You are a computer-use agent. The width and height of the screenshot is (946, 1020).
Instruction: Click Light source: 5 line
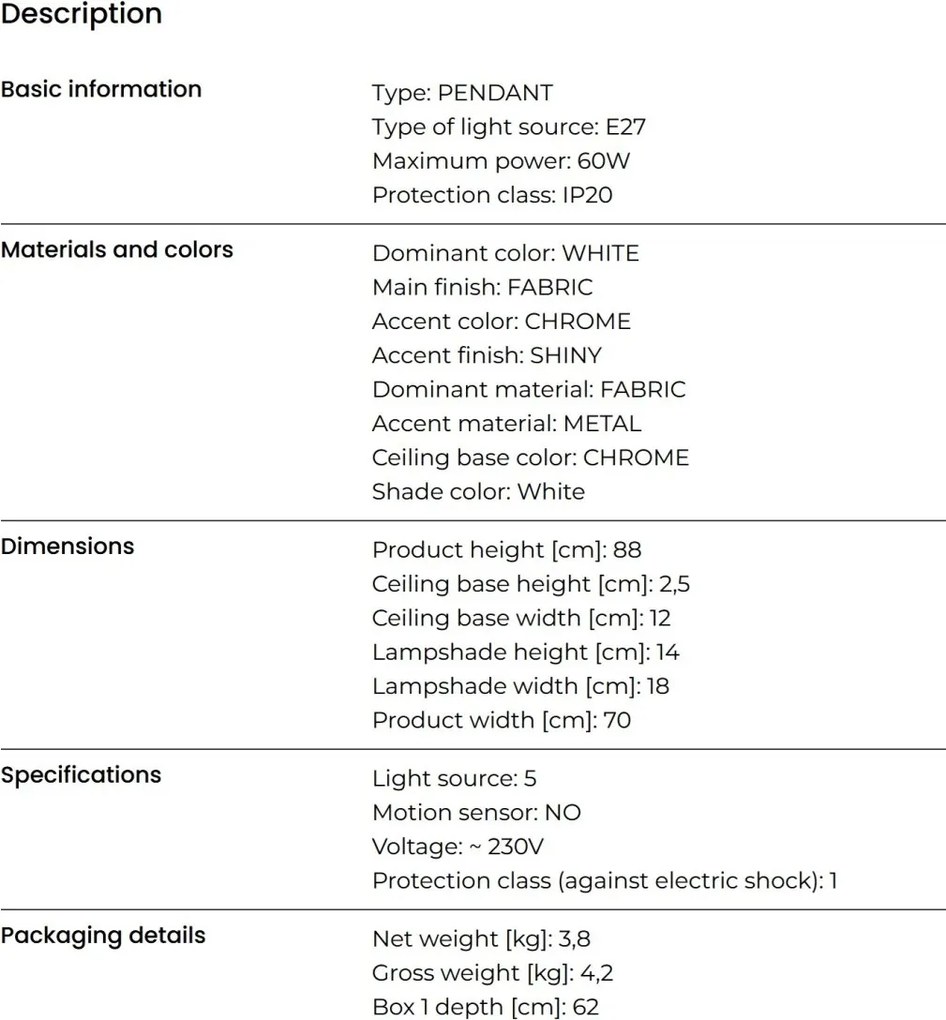(x=454, y=779)
